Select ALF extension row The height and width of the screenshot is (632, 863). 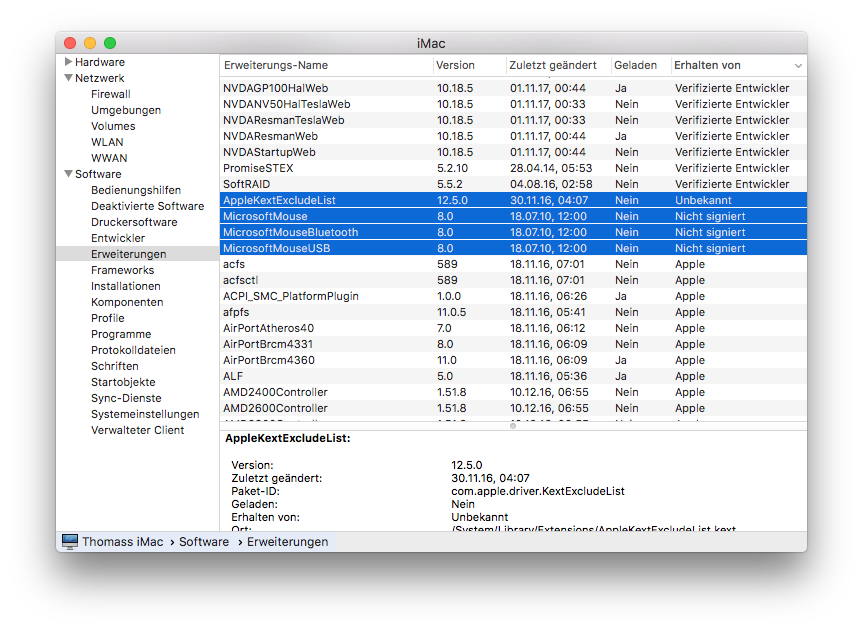[x=513, y=375]
